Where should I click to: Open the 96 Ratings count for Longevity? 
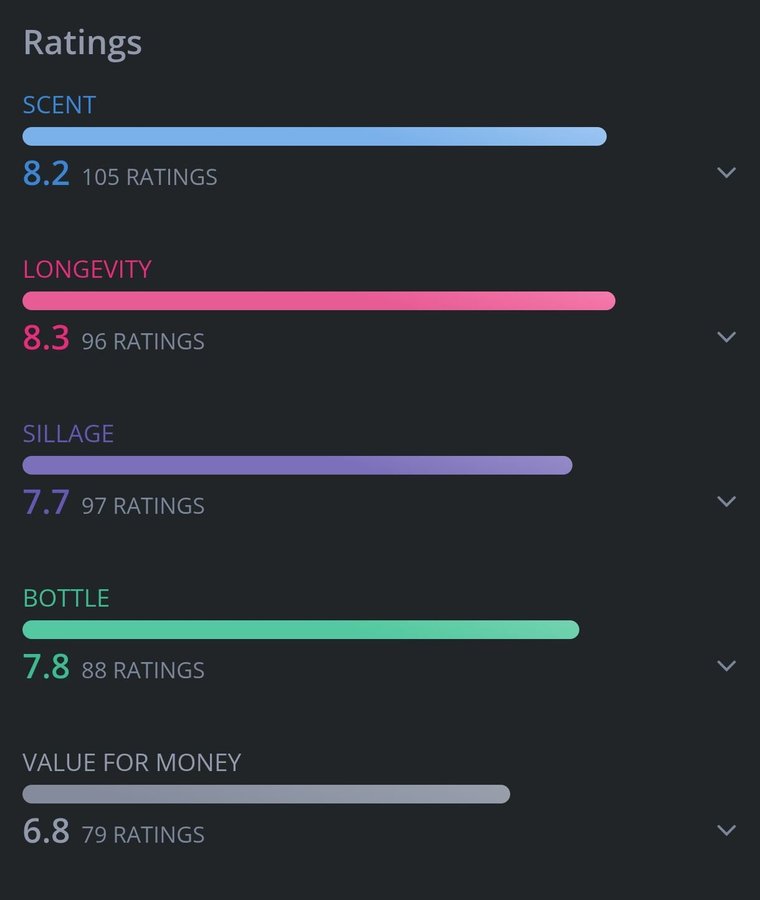(x=143, y=342)
